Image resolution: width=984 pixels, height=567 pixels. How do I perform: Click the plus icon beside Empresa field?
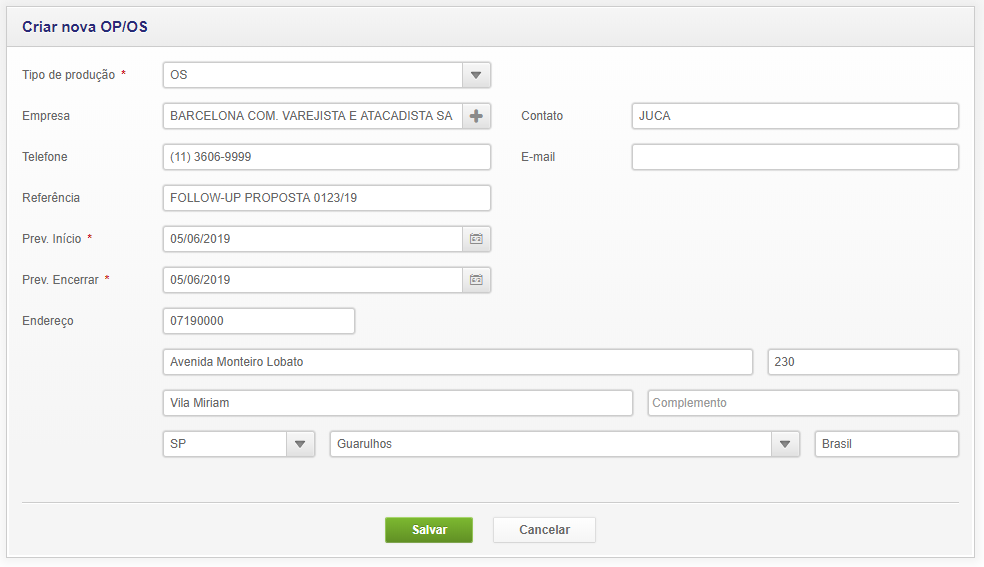click(476, 116)
